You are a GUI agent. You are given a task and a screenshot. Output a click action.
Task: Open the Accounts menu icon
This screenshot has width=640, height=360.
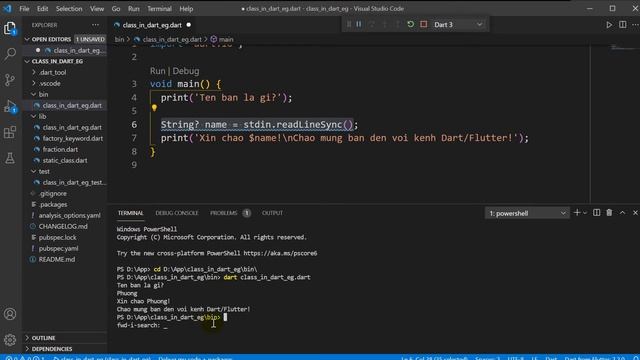(x=10, y=314)
